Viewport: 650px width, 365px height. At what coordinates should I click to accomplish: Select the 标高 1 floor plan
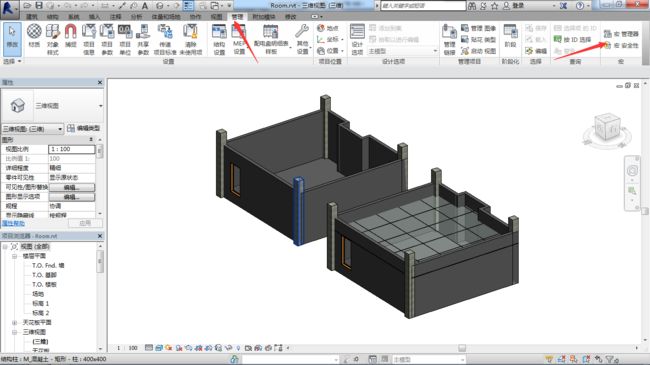(41, 304)
